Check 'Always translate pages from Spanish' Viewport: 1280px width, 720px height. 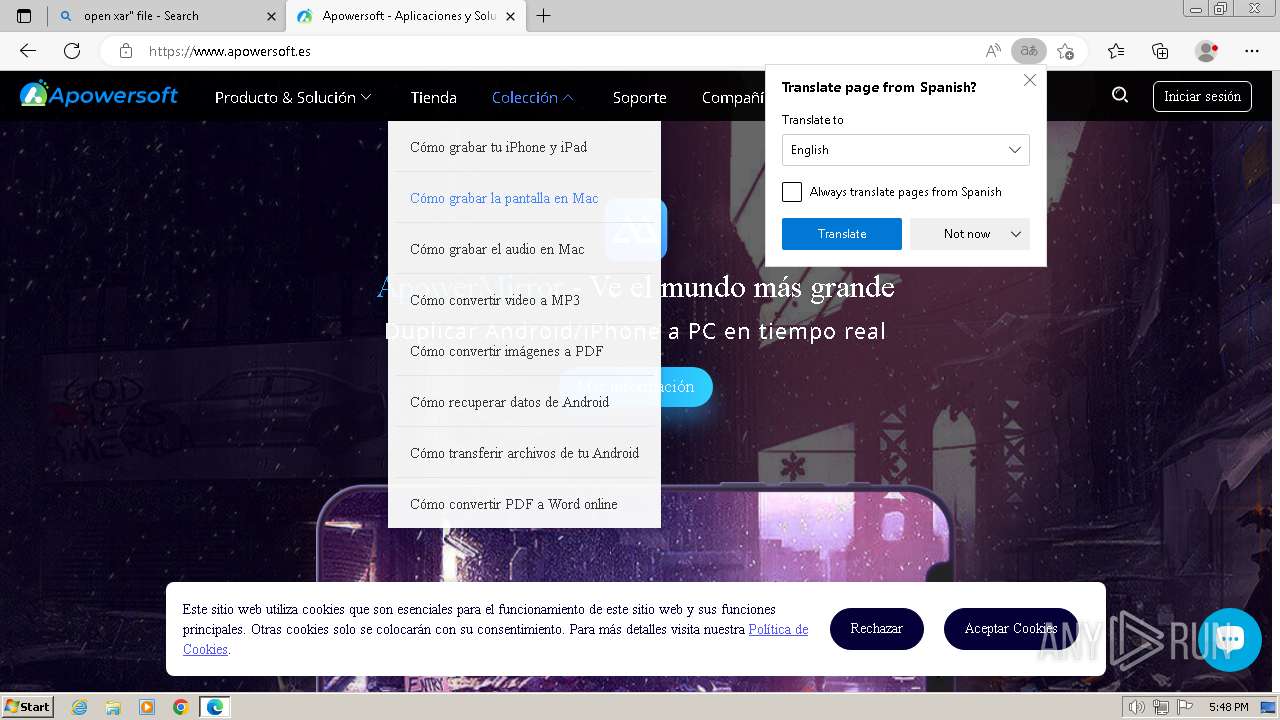pos(792,192)
